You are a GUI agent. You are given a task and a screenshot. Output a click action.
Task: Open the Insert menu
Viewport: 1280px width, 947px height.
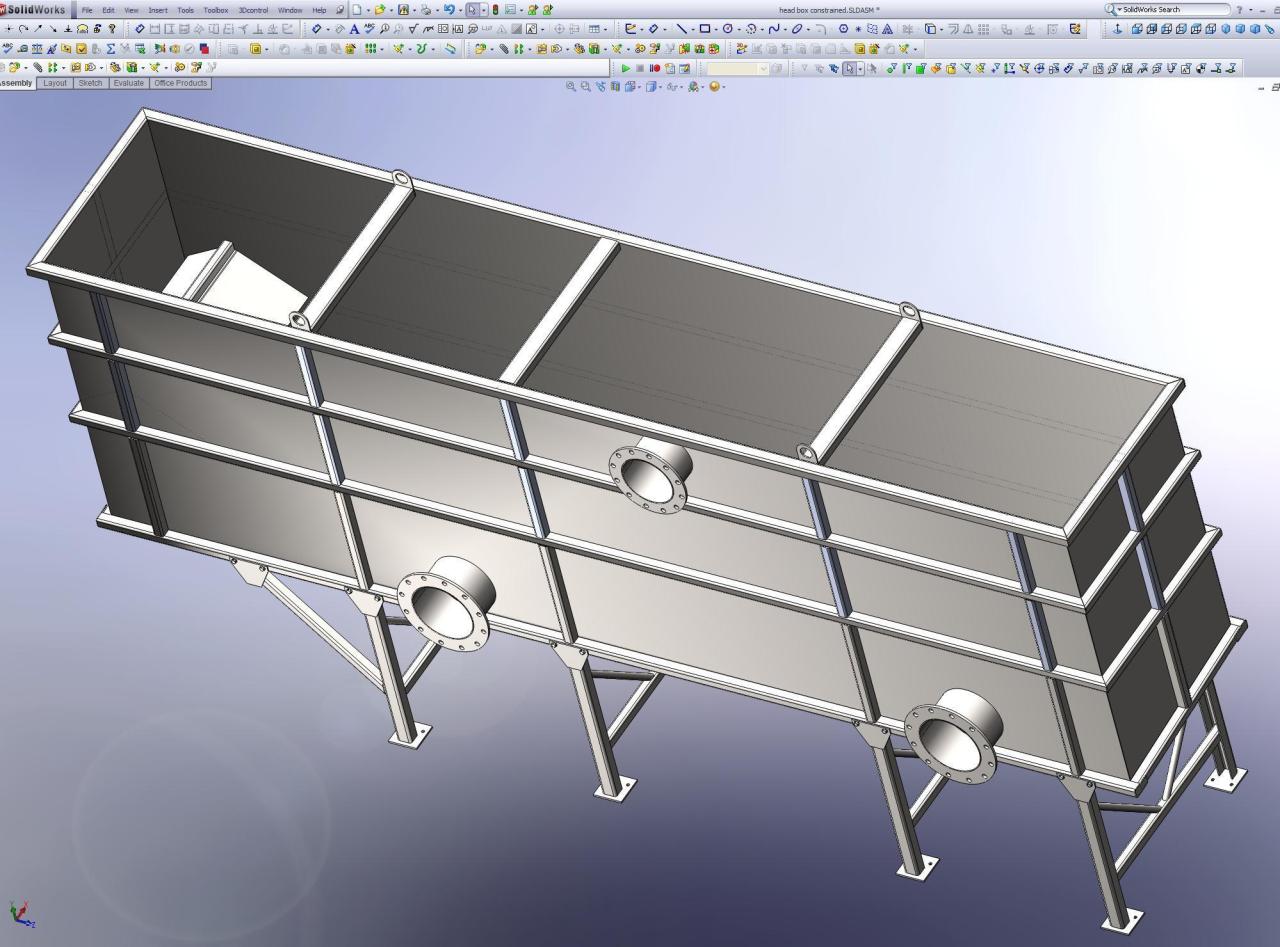tap(158, 10)
